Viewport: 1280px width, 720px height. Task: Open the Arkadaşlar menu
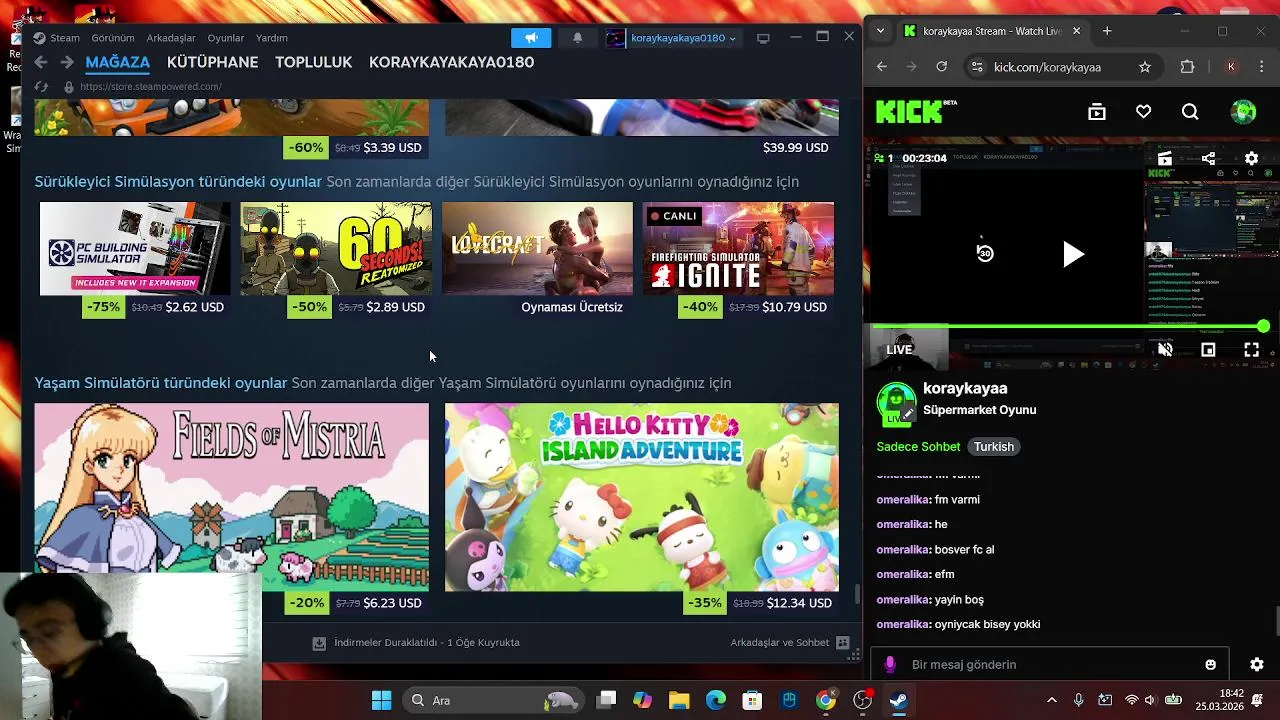(171, 38)
